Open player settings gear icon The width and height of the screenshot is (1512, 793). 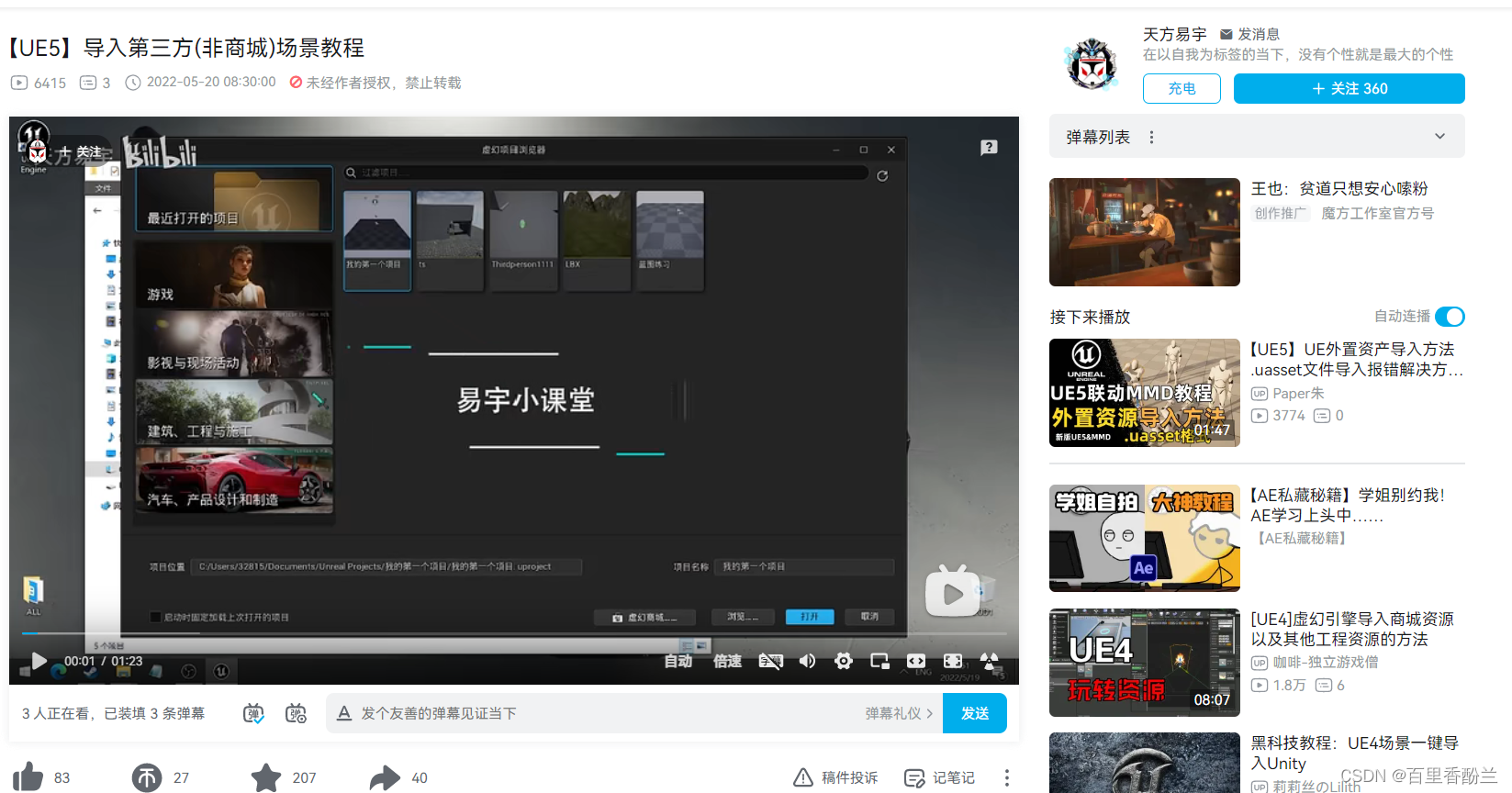(844, 661)
